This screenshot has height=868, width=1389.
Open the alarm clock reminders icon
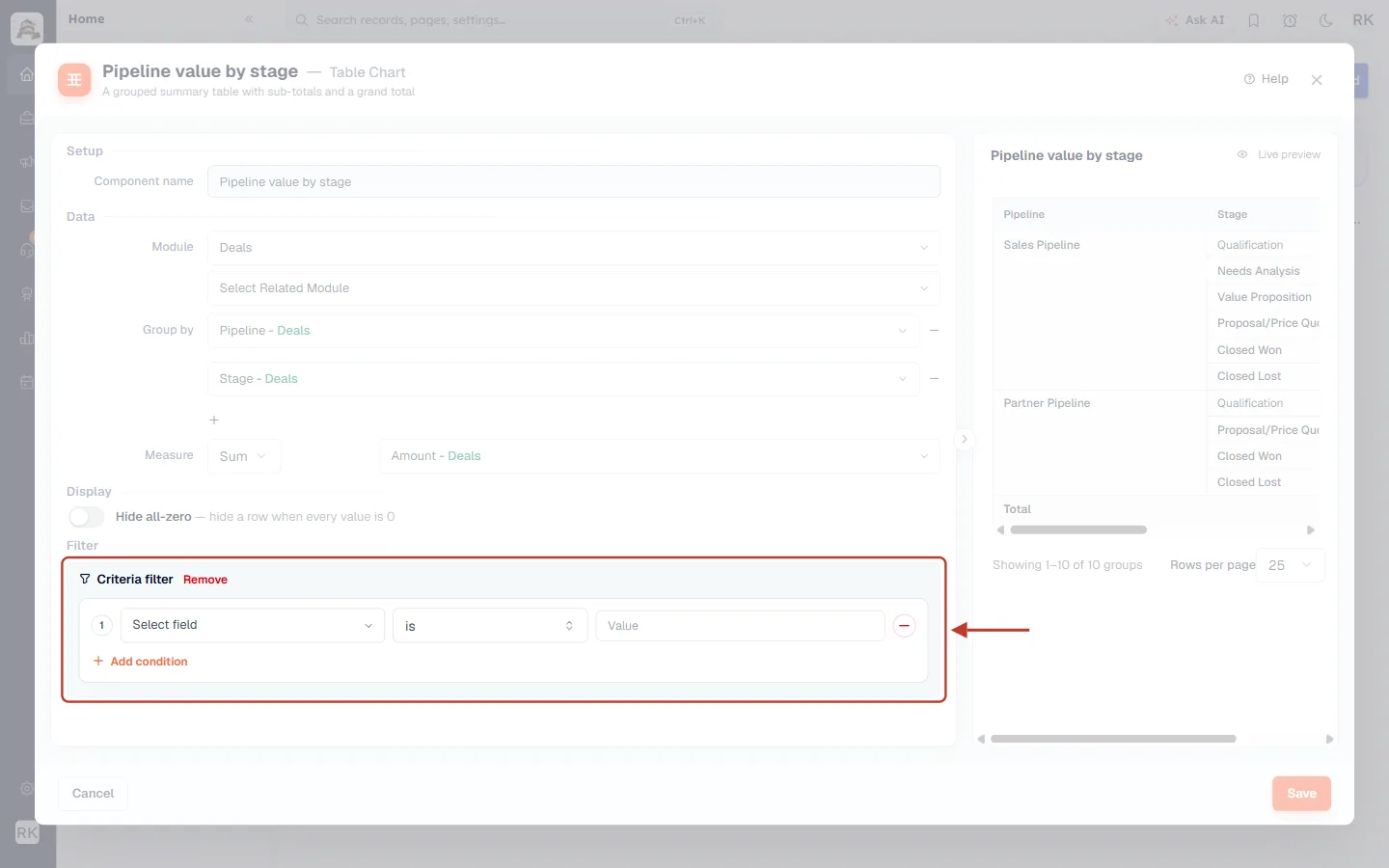[1290, 20]
